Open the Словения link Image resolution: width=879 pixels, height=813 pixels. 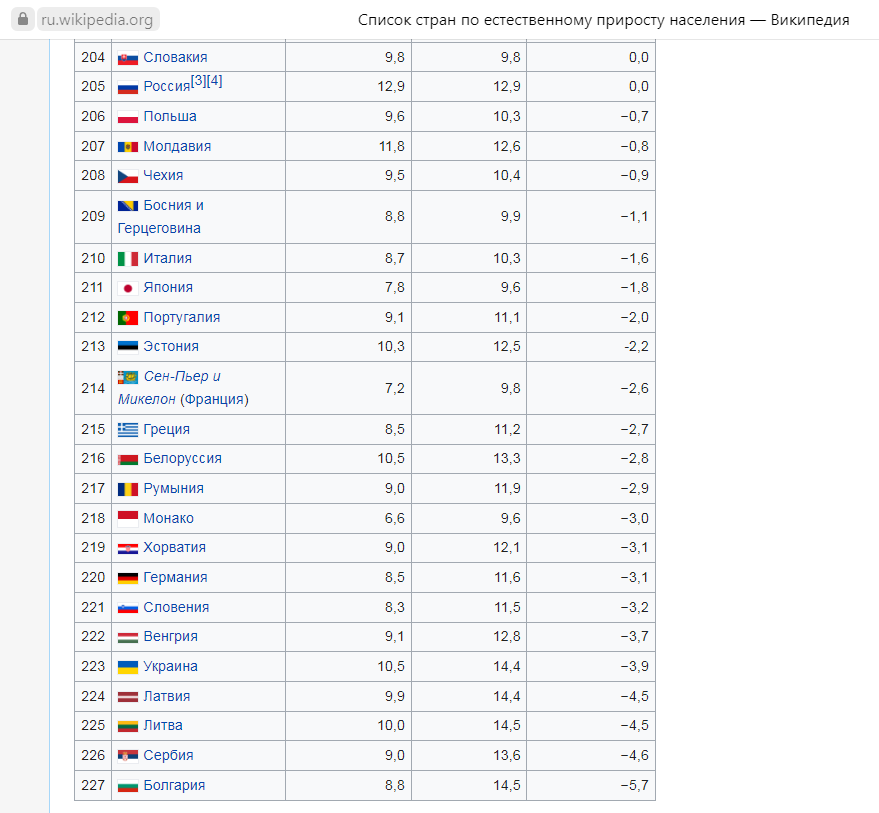click(x=176, y=607)
